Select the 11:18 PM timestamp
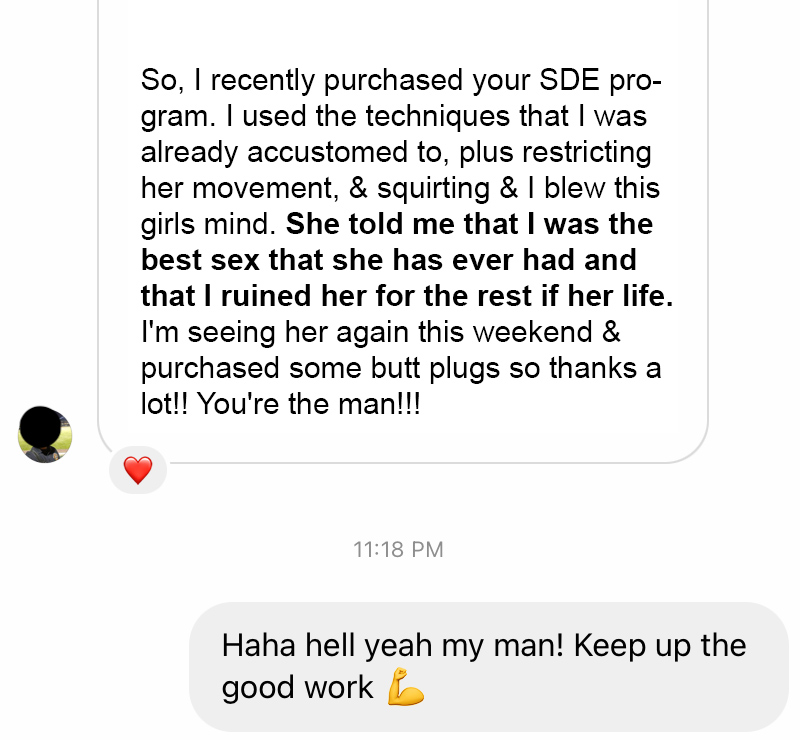This screenshot has width=800, height=740. 398,550
